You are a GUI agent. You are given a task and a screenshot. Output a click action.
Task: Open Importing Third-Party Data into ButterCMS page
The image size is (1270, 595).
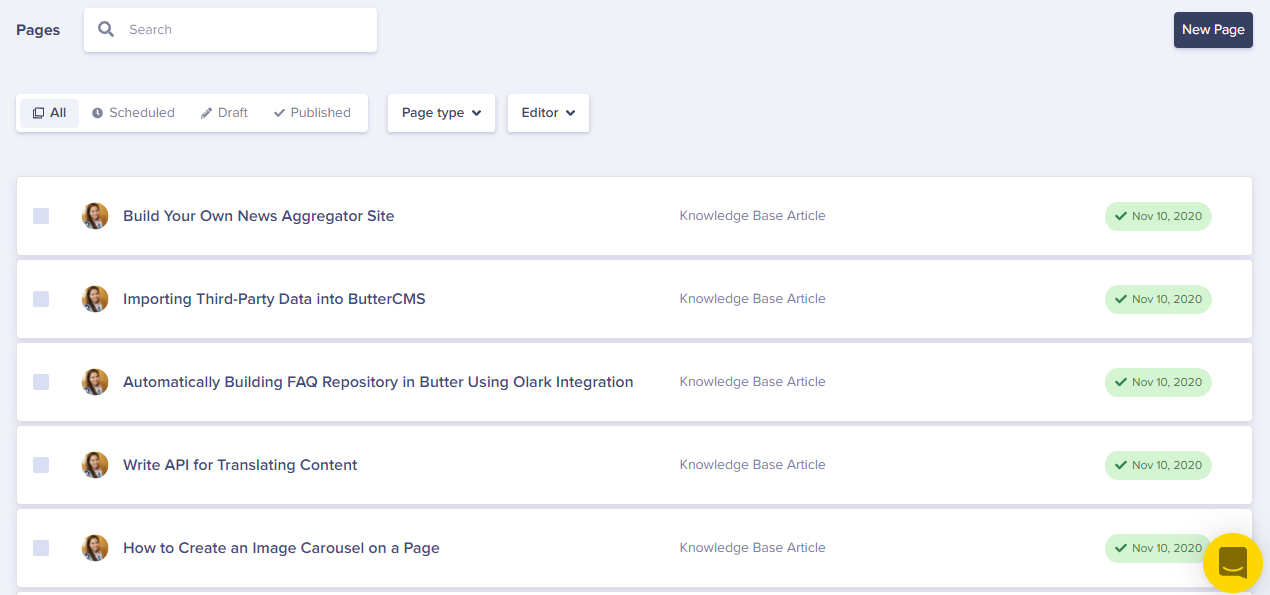274,299
